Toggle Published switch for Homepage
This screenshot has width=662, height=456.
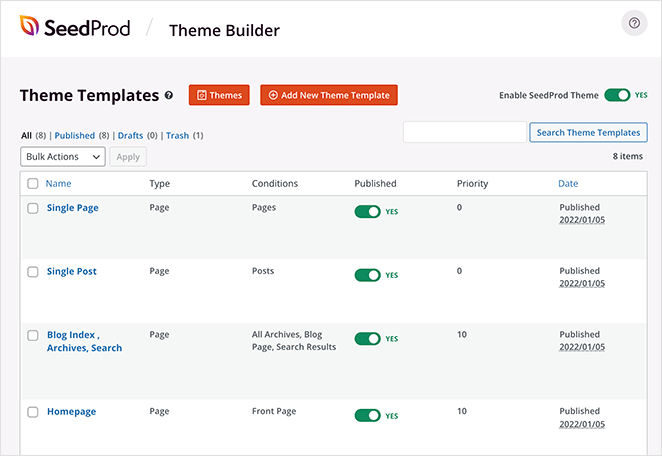coord(367,415)
